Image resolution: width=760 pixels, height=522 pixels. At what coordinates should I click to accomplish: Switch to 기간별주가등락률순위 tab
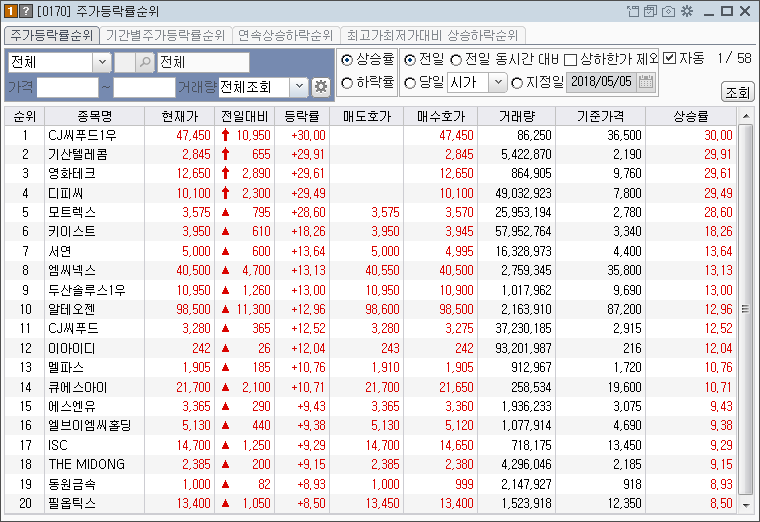[x=165, y=35]
